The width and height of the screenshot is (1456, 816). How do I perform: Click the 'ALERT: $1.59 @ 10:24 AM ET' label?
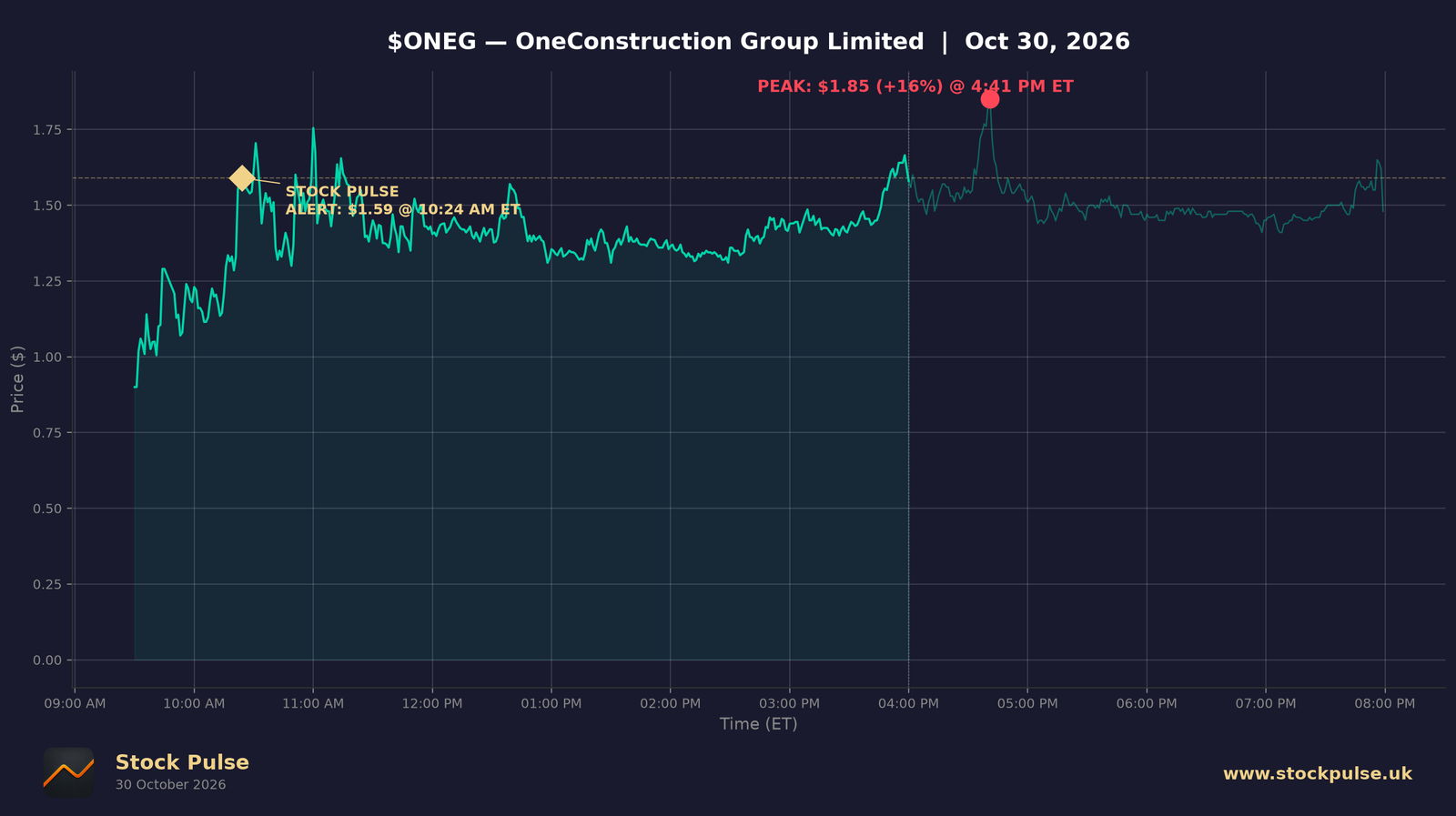403,209
